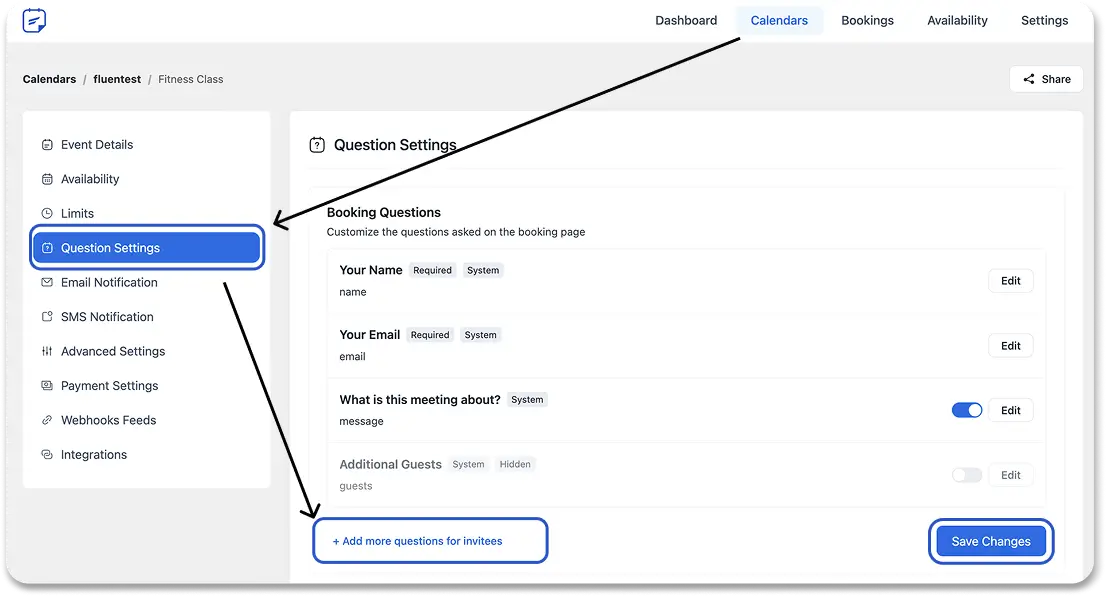Click the Calendars breadcrumb link
Viewport: 1106px width, 596px height.
click(x=49, y=79)
